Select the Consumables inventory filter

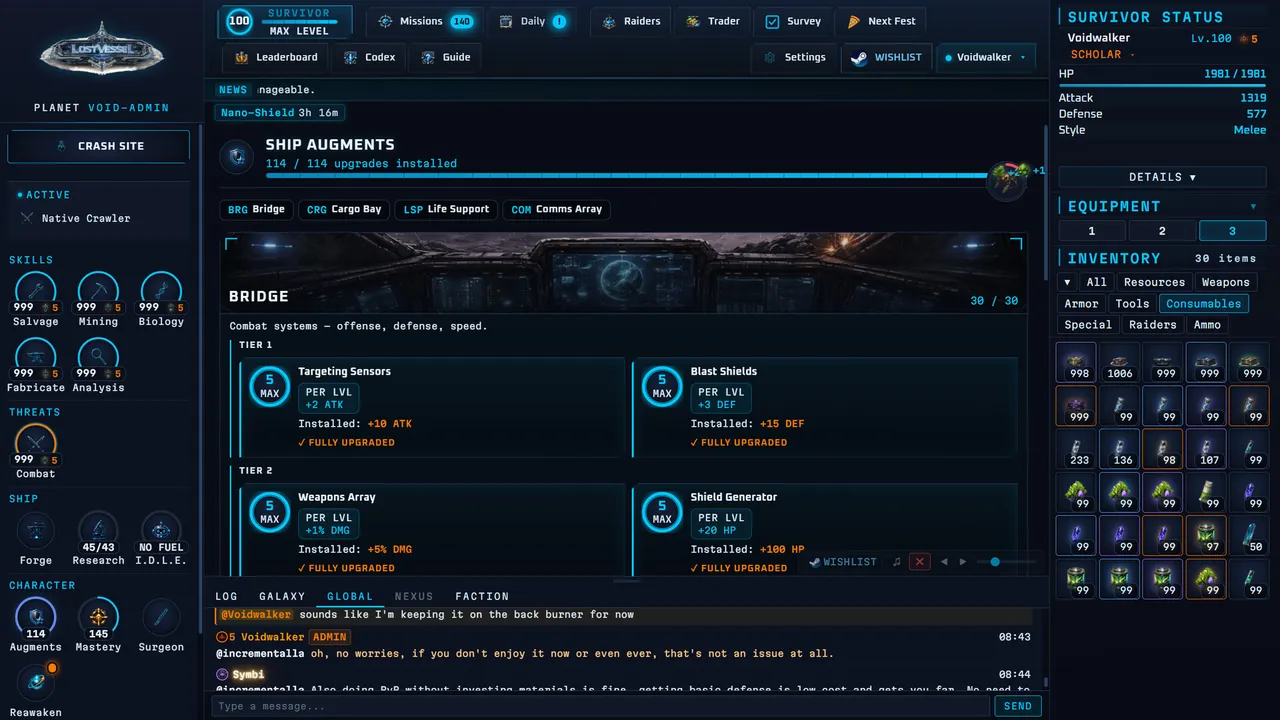pos(1203,304)
